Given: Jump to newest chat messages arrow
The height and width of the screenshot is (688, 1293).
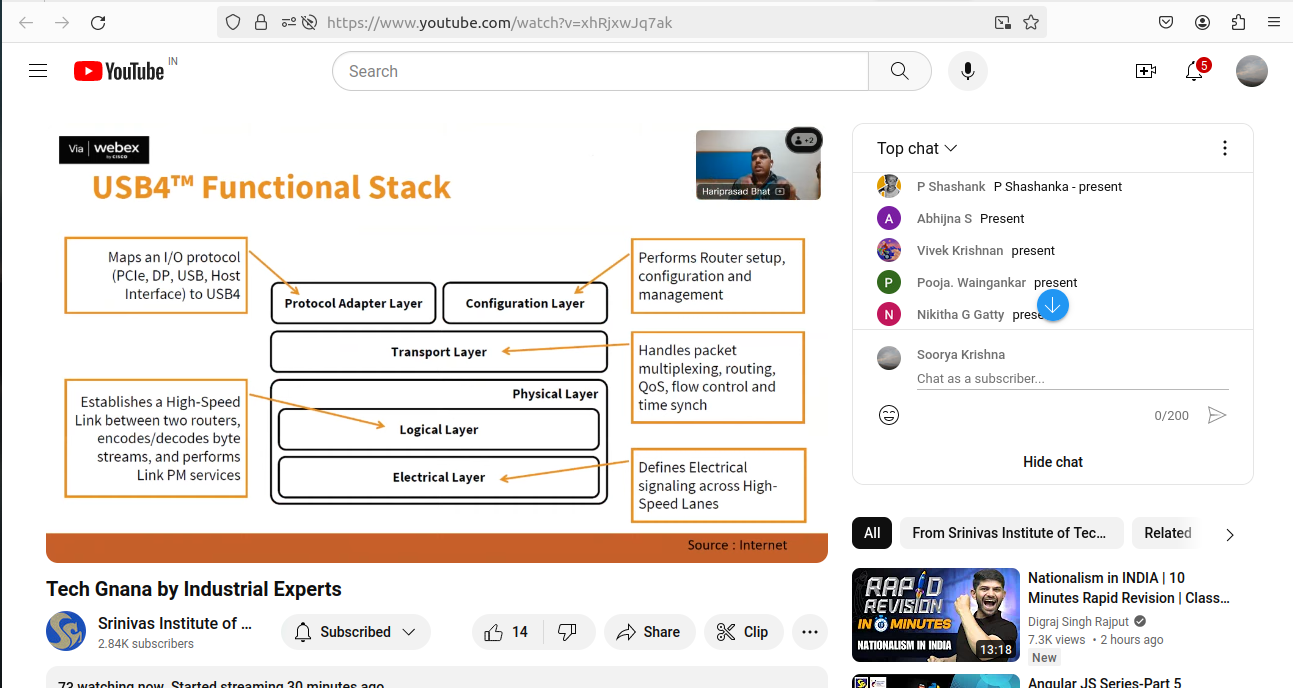Looking at the screenshot, I should (x=1052, y=305).
